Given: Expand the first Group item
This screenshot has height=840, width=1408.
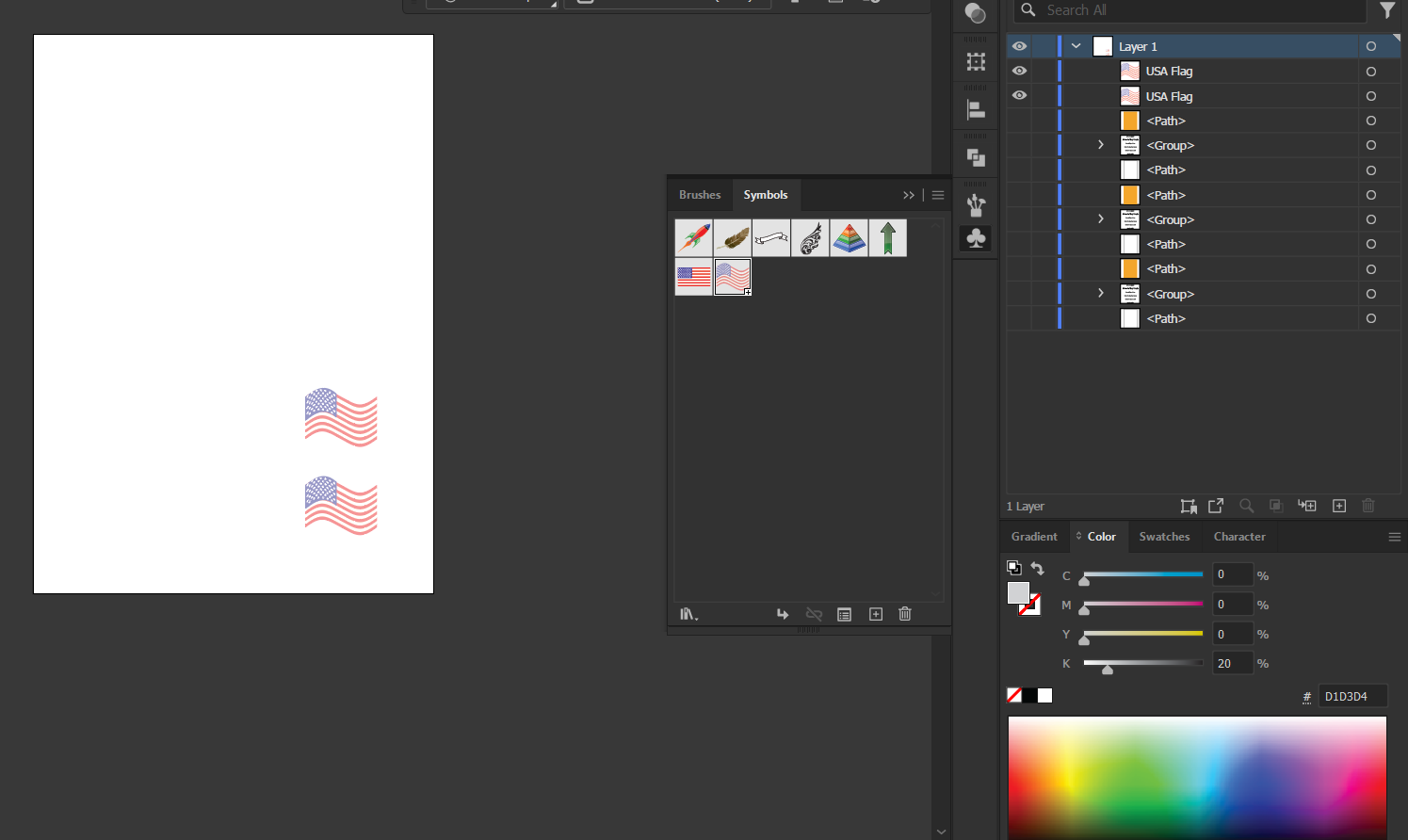Looking at the screenshot, I should (1100, 145).
